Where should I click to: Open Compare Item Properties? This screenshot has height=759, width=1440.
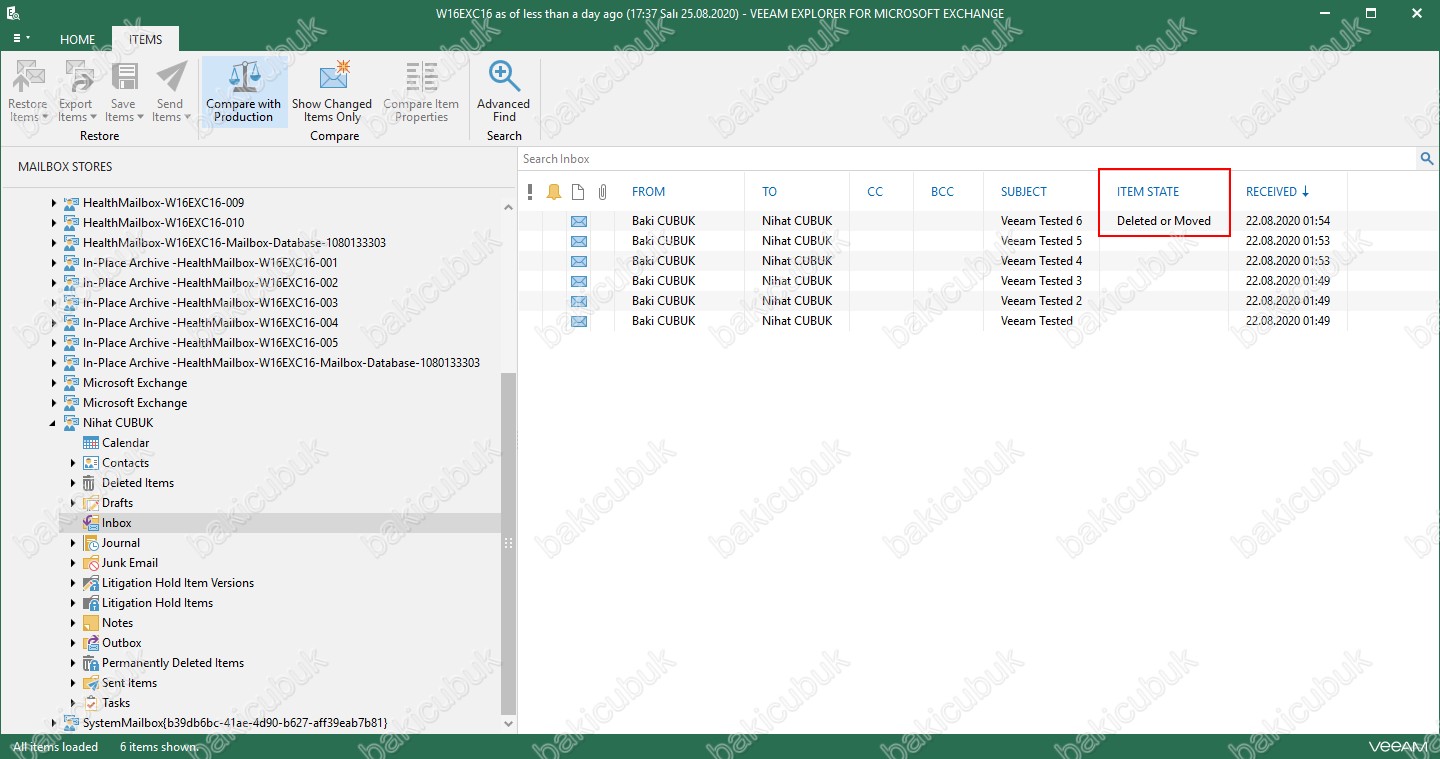click(421, 91)
